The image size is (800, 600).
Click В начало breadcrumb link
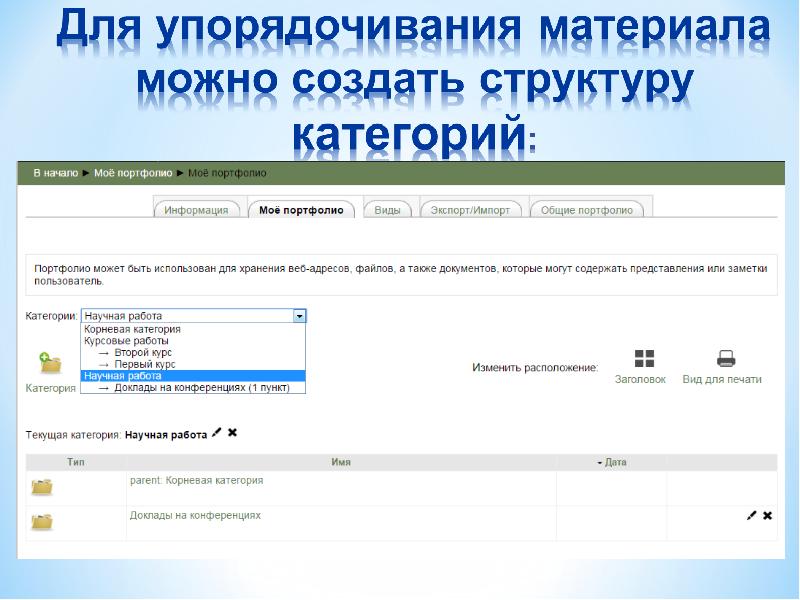pos(55,173)
